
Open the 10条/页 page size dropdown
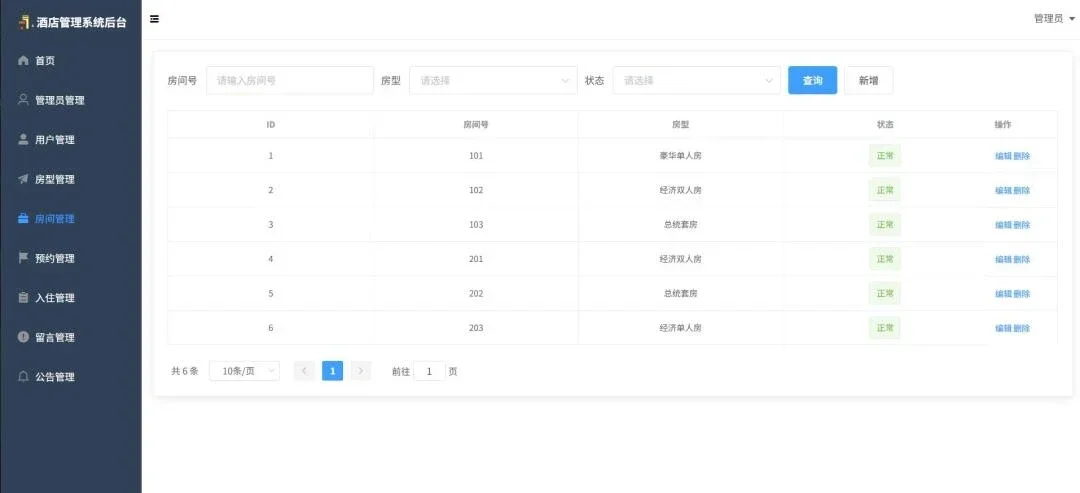[x=245, y=371]
